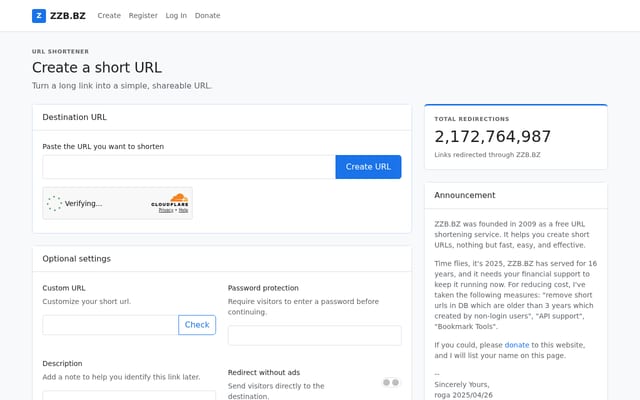Image resolution: width=640 pixels, height=400 pixels.
Task: Click the ZZB.BZ brand name
Action: (68, 16)
